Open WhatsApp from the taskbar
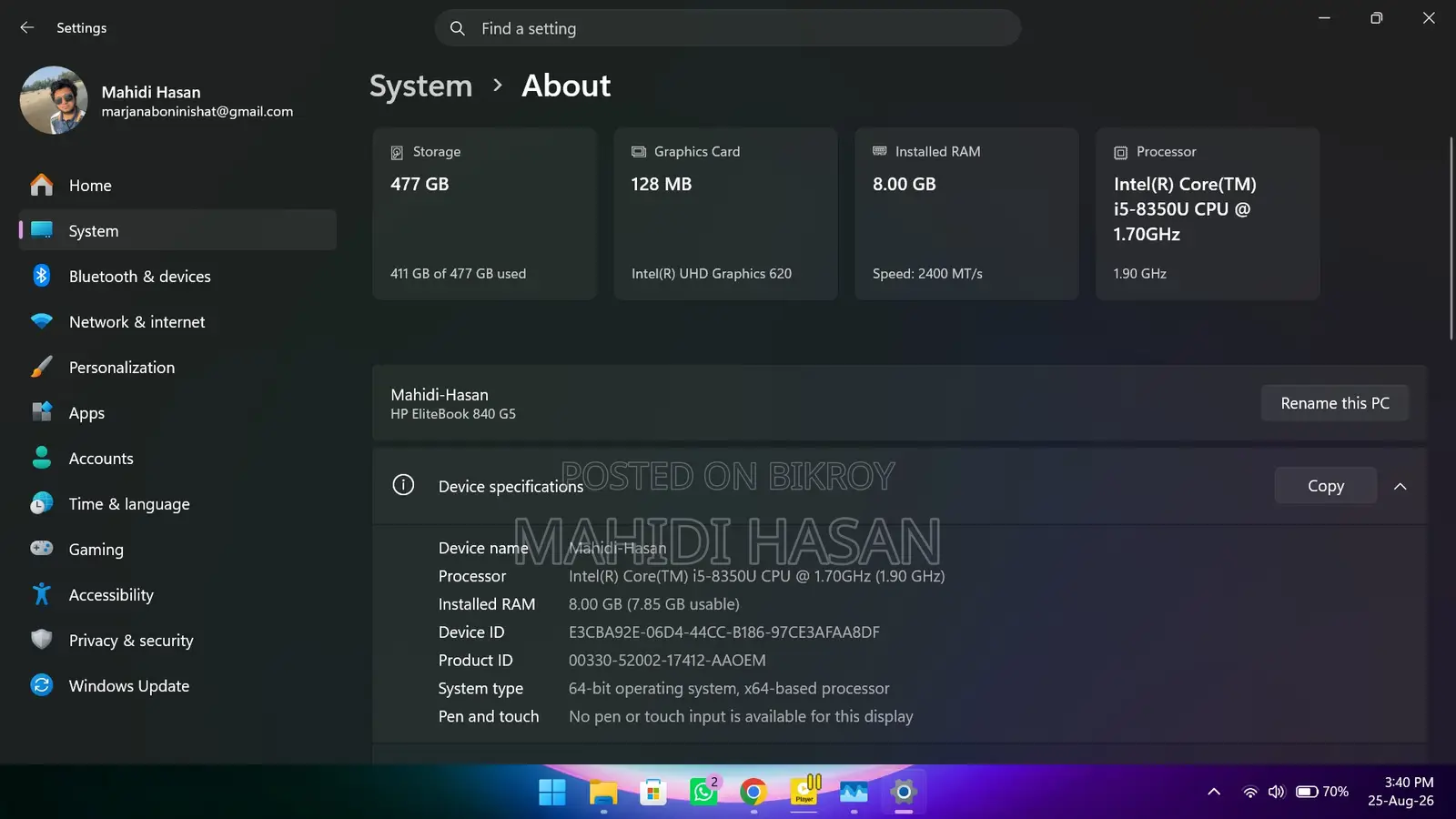Viewport: 1456px width, 819px height. pyautogui.click(x=703, y=793)
